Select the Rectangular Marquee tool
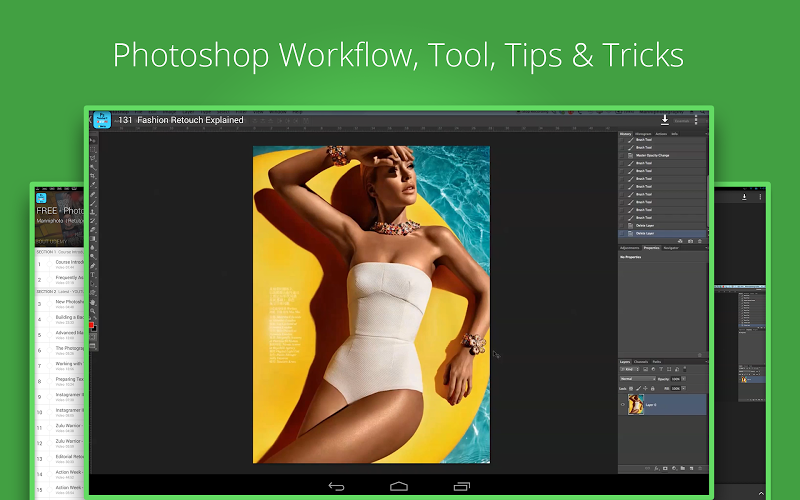 coord(93,149)
